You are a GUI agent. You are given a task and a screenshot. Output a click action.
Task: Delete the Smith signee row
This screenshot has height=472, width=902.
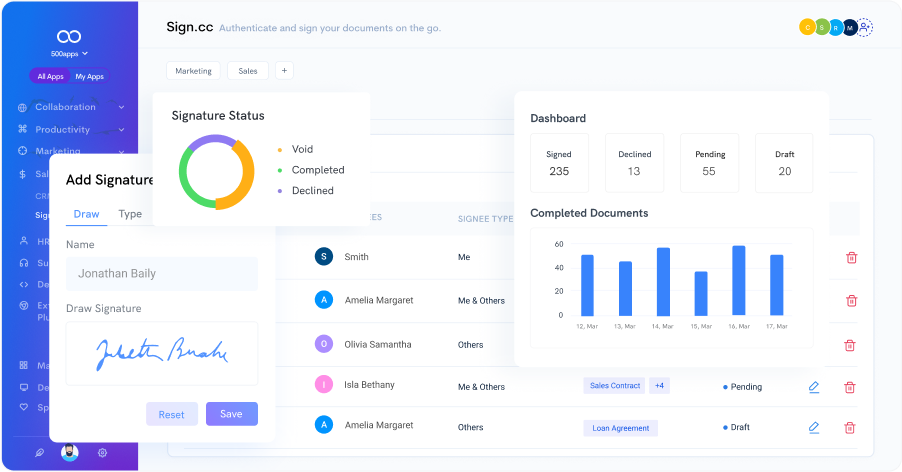[x=851, y=257]
